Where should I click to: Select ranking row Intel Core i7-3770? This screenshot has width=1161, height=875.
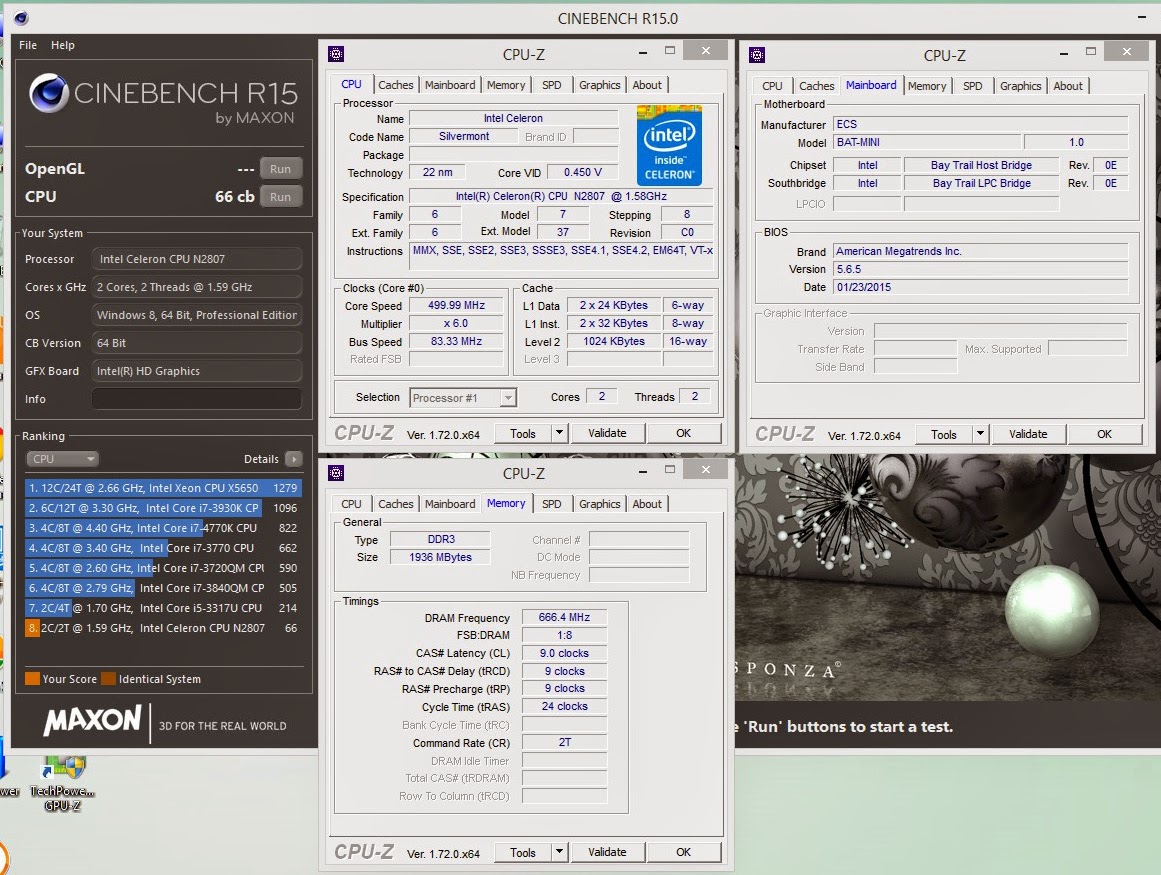pos(163,548)
